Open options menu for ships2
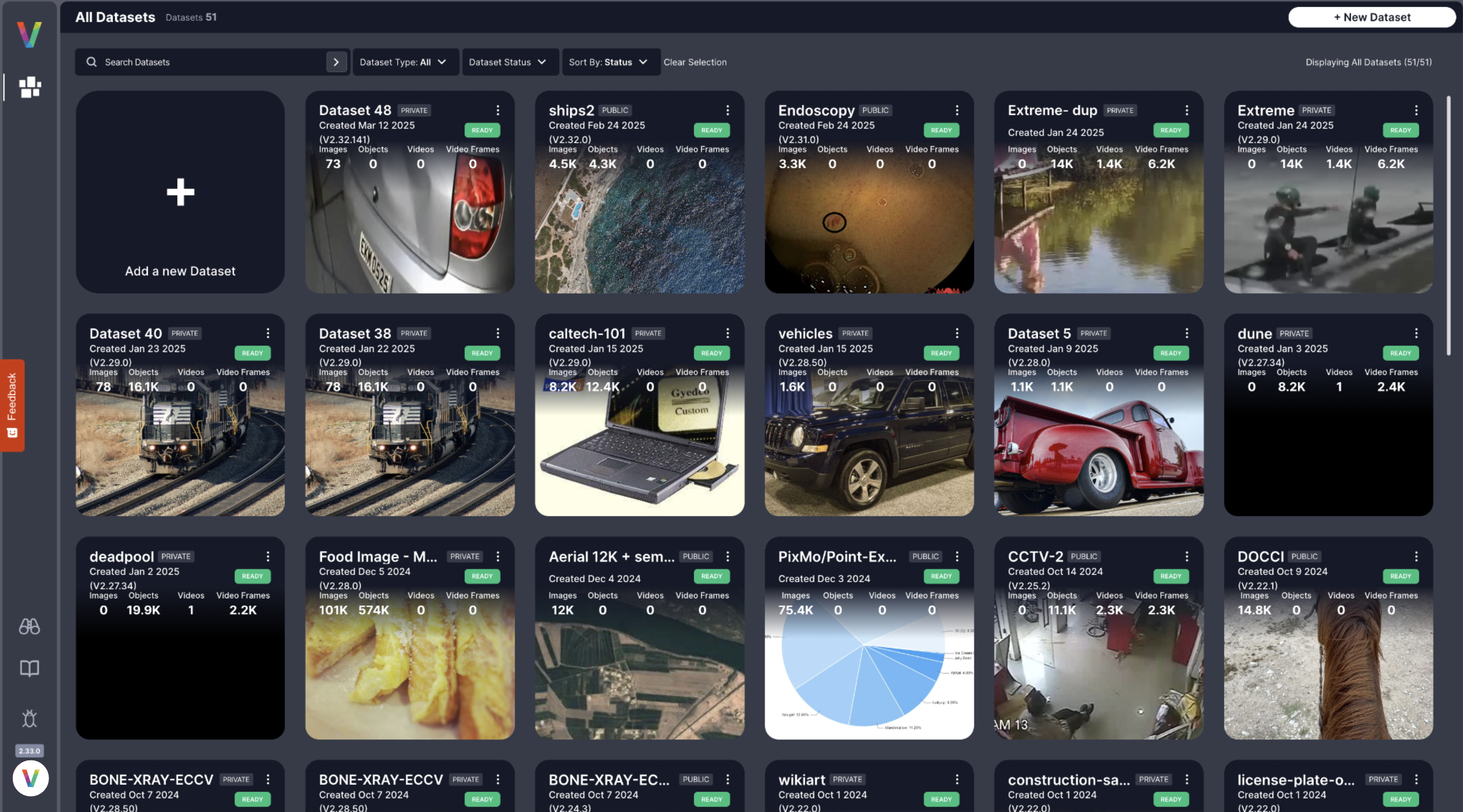Image resolution: width=1463 pixels, height=812 pixels. [x=727, y=110]
